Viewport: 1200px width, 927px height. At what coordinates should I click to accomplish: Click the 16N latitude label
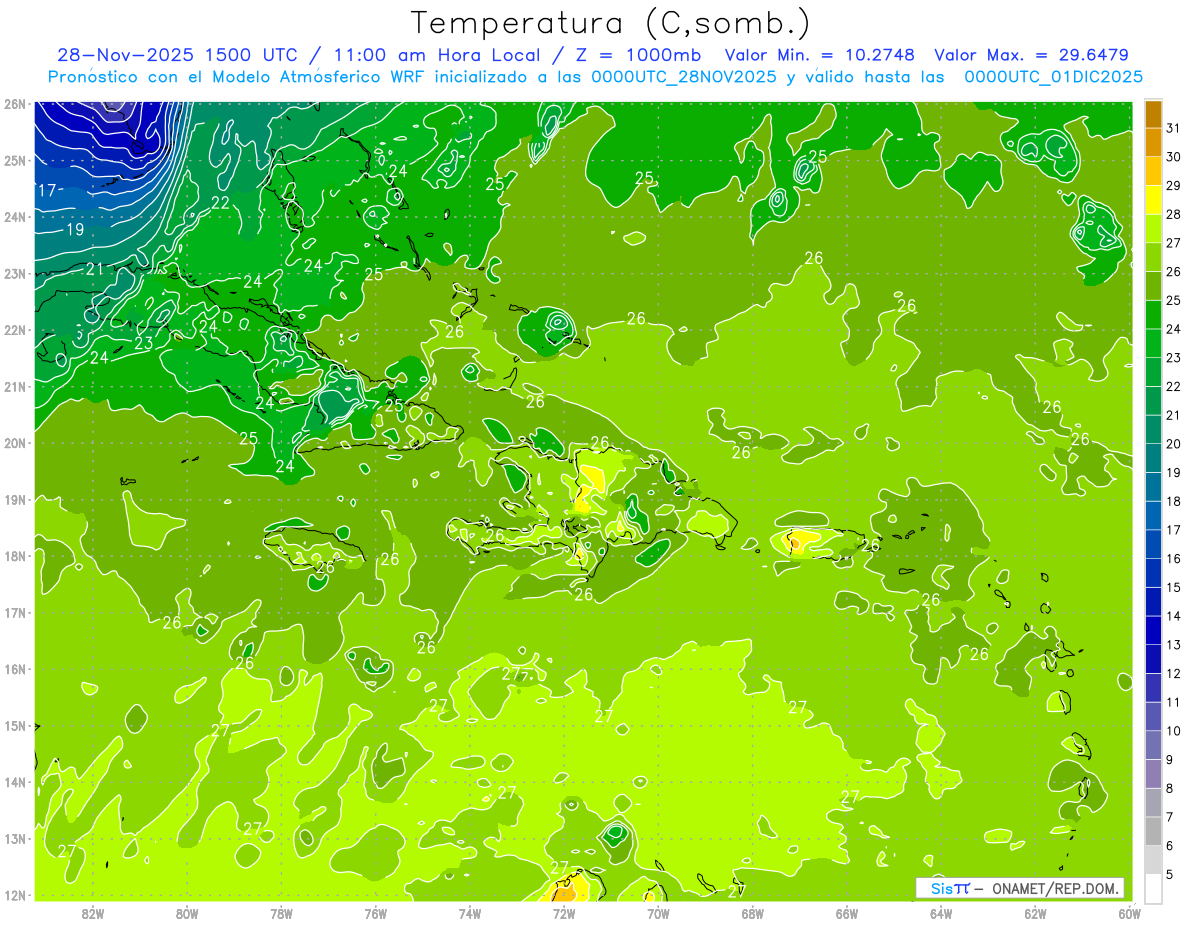click(x=14, y=669)
